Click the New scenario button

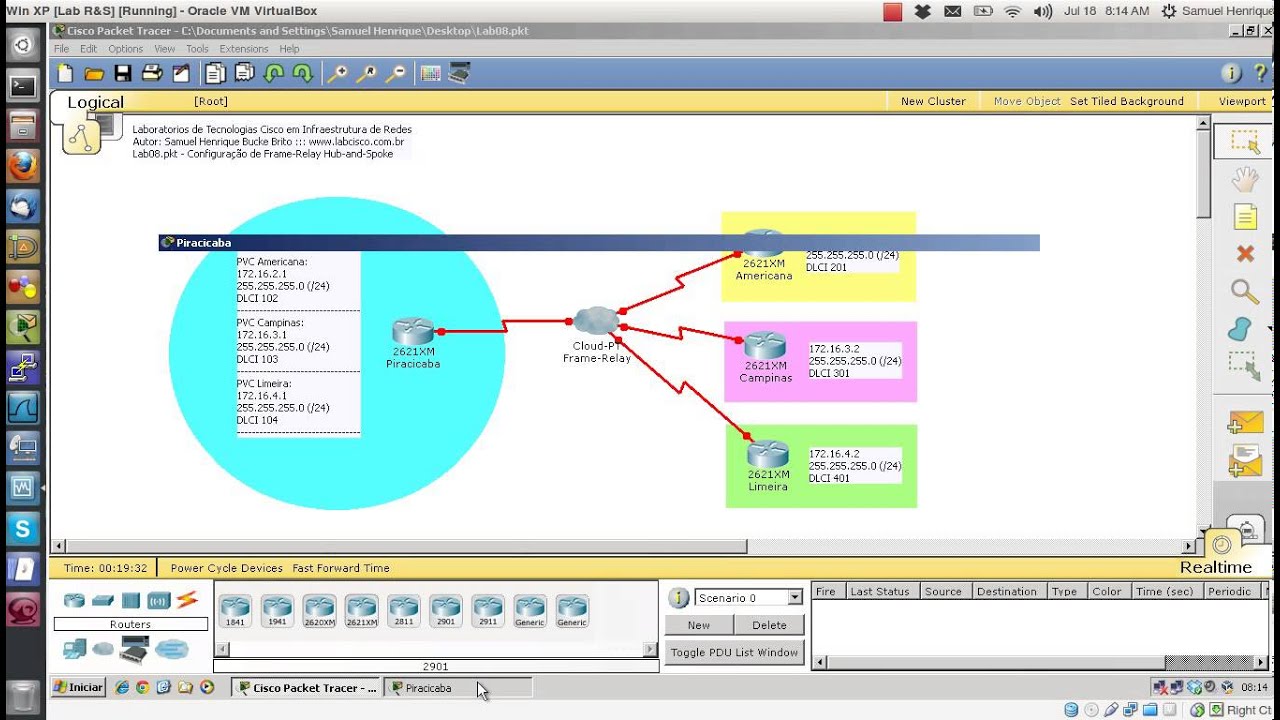coord(699,625)
